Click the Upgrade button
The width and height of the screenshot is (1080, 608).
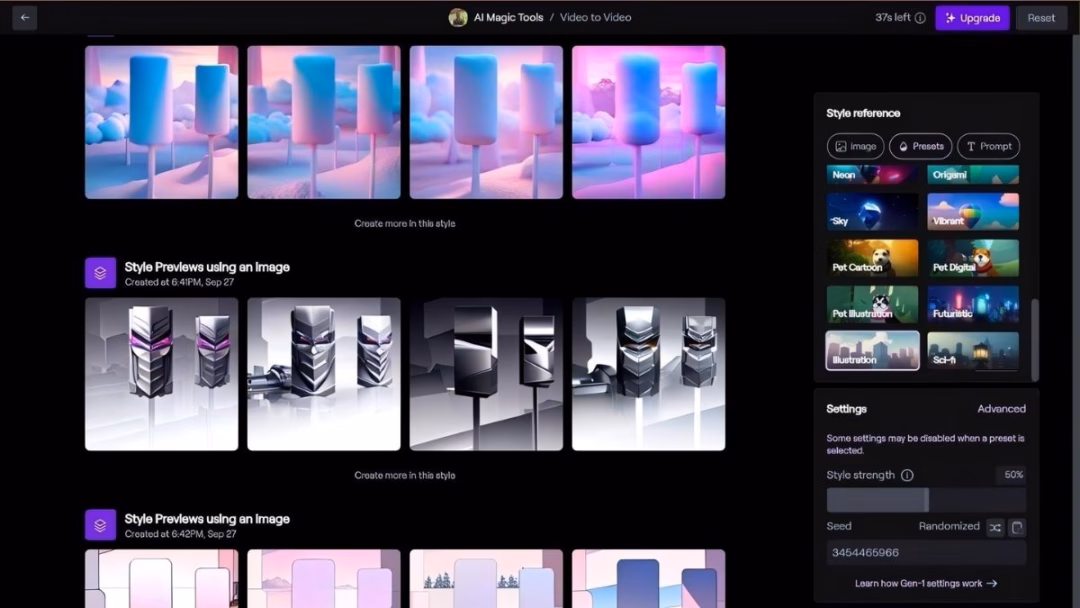pos(972,18)
